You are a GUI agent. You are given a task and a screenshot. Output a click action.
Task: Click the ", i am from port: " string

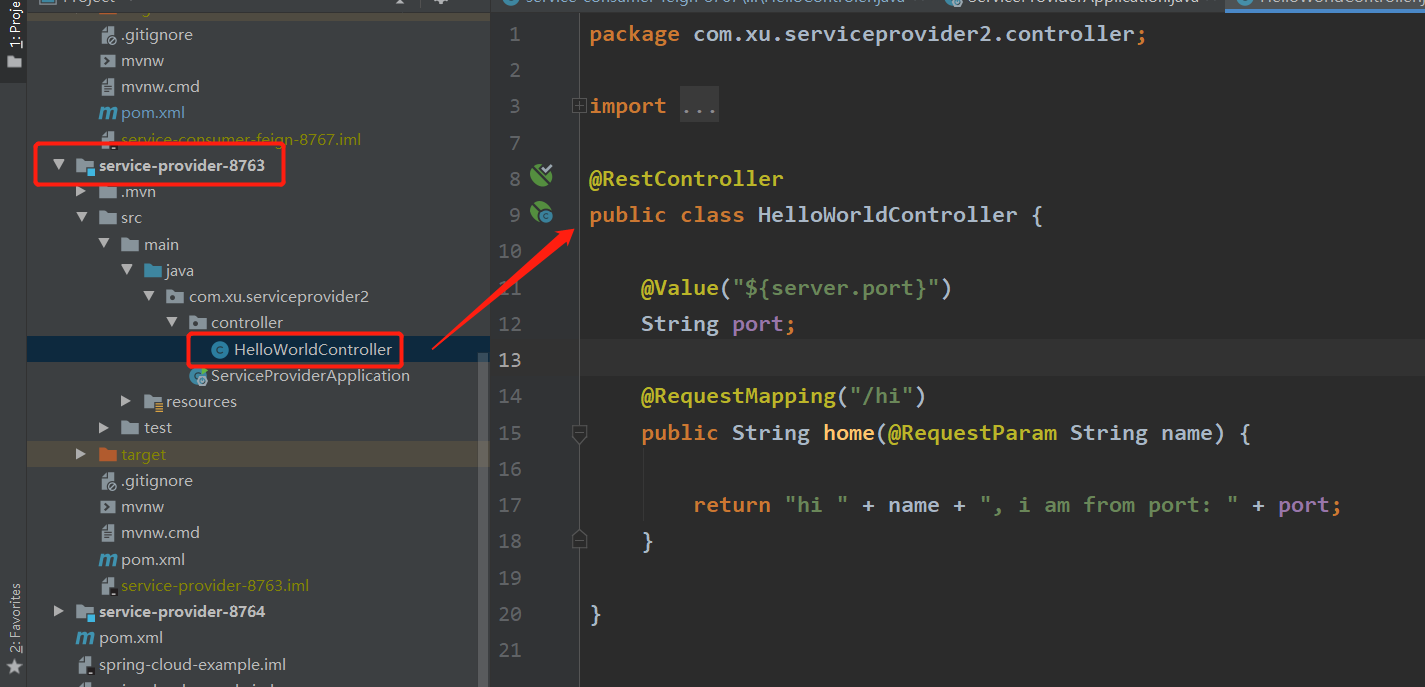1108,505
